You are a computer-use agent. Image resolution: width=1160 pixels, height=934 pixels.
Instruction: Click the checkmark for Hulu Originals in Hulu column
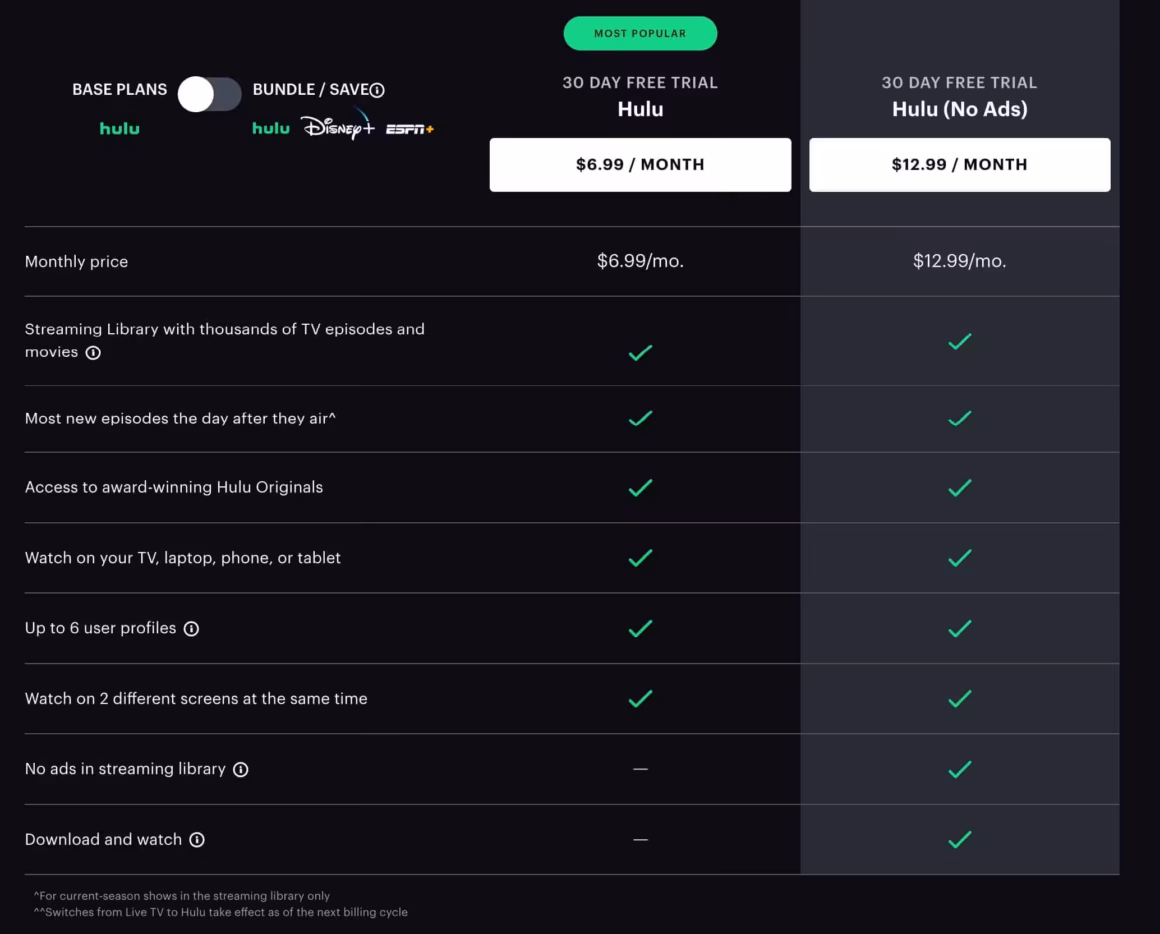point(640,488)
